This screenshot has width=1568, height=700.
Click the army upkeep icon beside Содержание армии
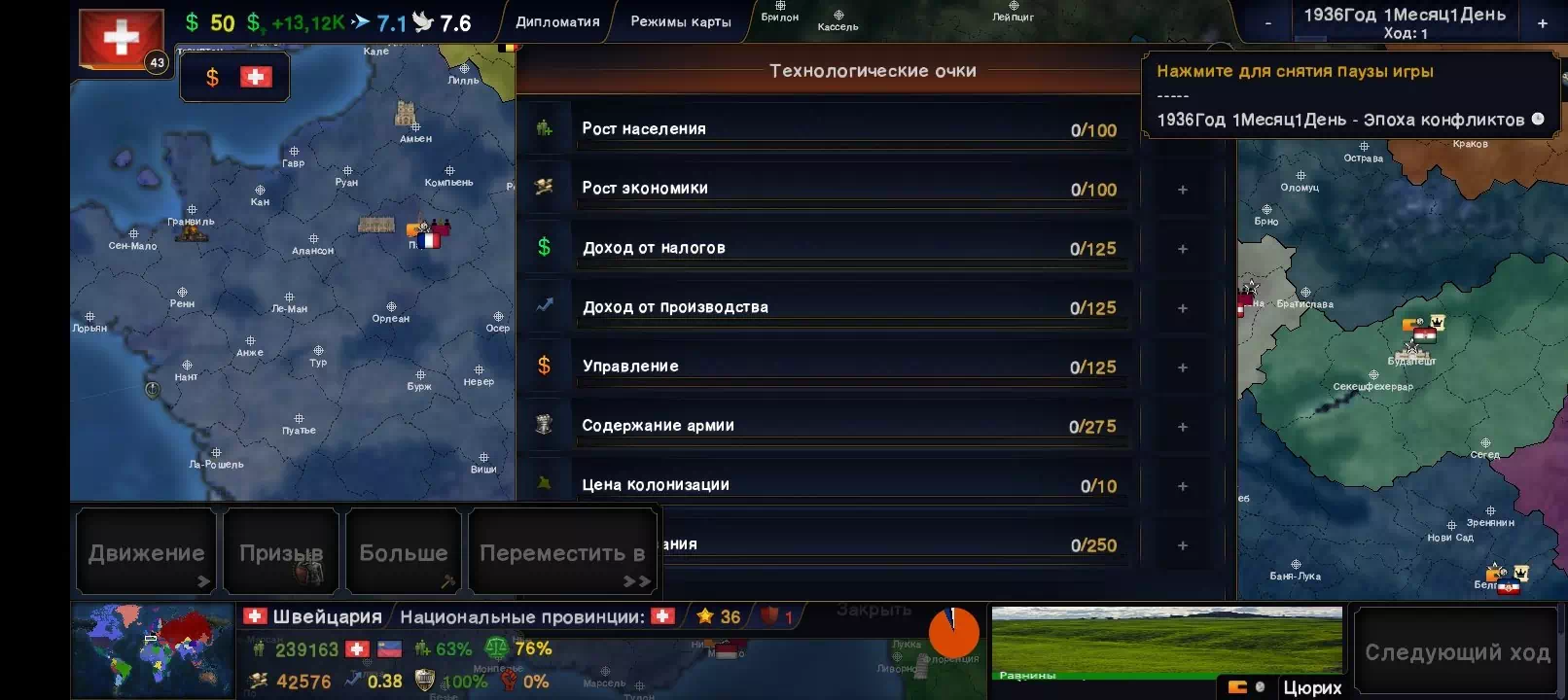click(x=545, y=425)
